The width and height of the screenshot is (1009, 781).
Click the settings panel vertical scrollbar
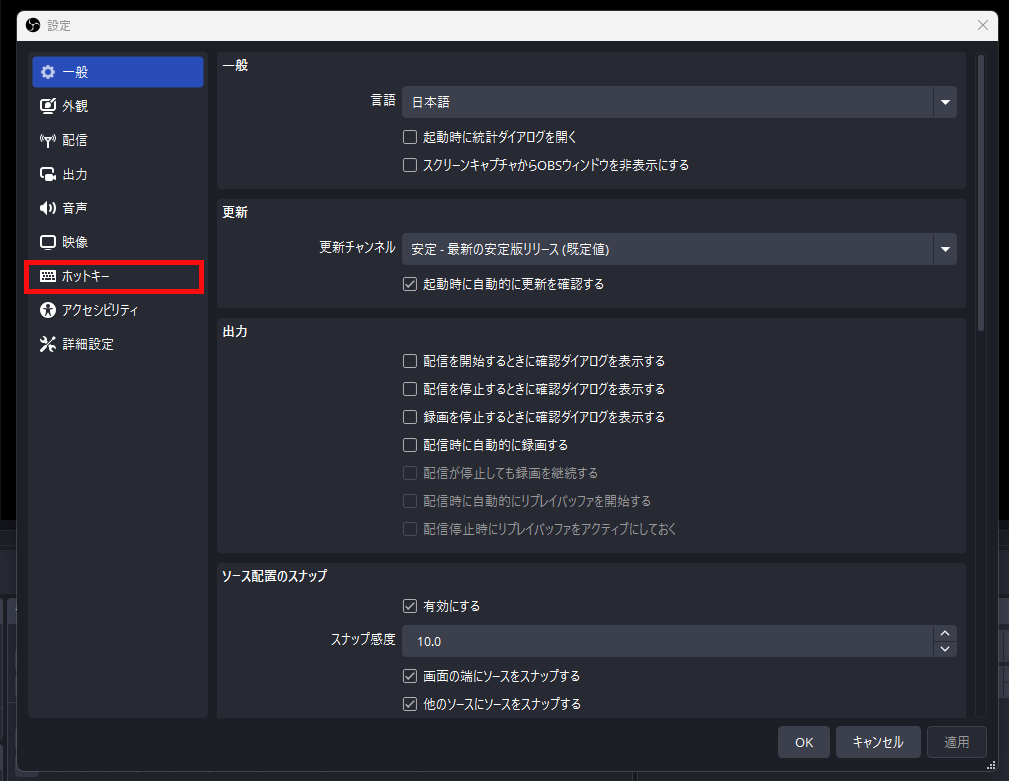[x=981, y=190]
